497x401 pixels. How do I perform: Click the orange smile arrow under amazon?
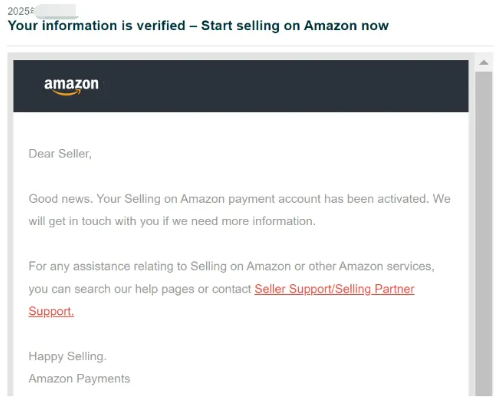point(67,93)
